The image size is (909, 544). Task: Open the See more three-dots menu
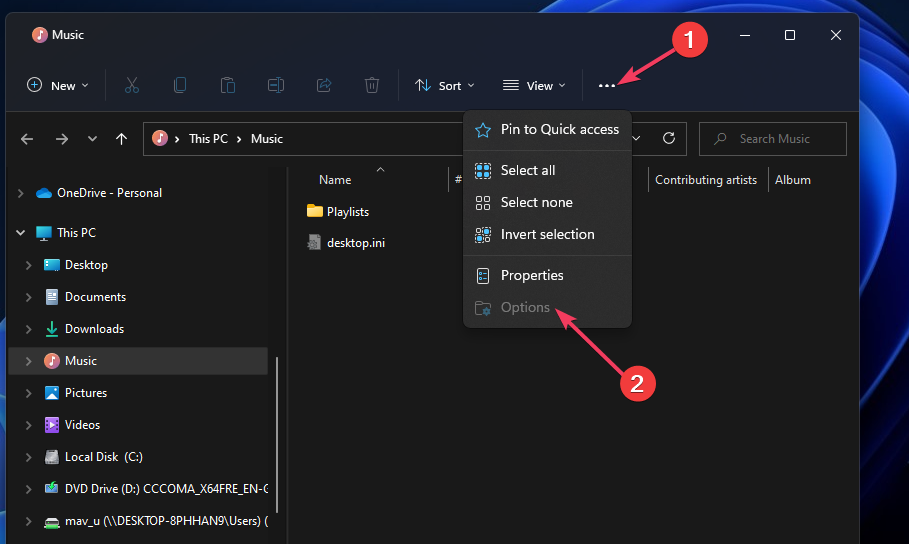(x=606, y=86)
